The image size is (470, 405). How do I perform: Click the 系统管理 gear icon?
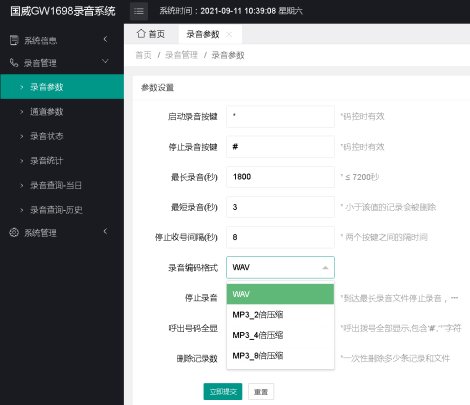14,232
